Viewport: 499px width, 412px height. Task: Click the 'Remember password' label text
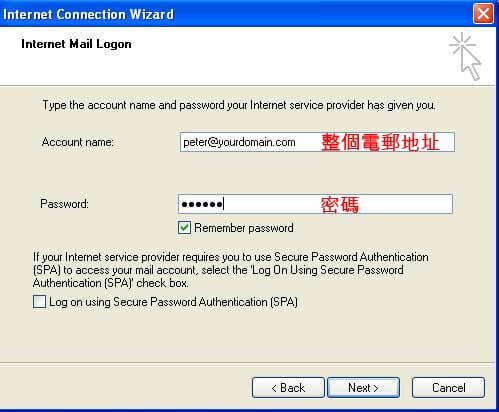tap(244, 228)
